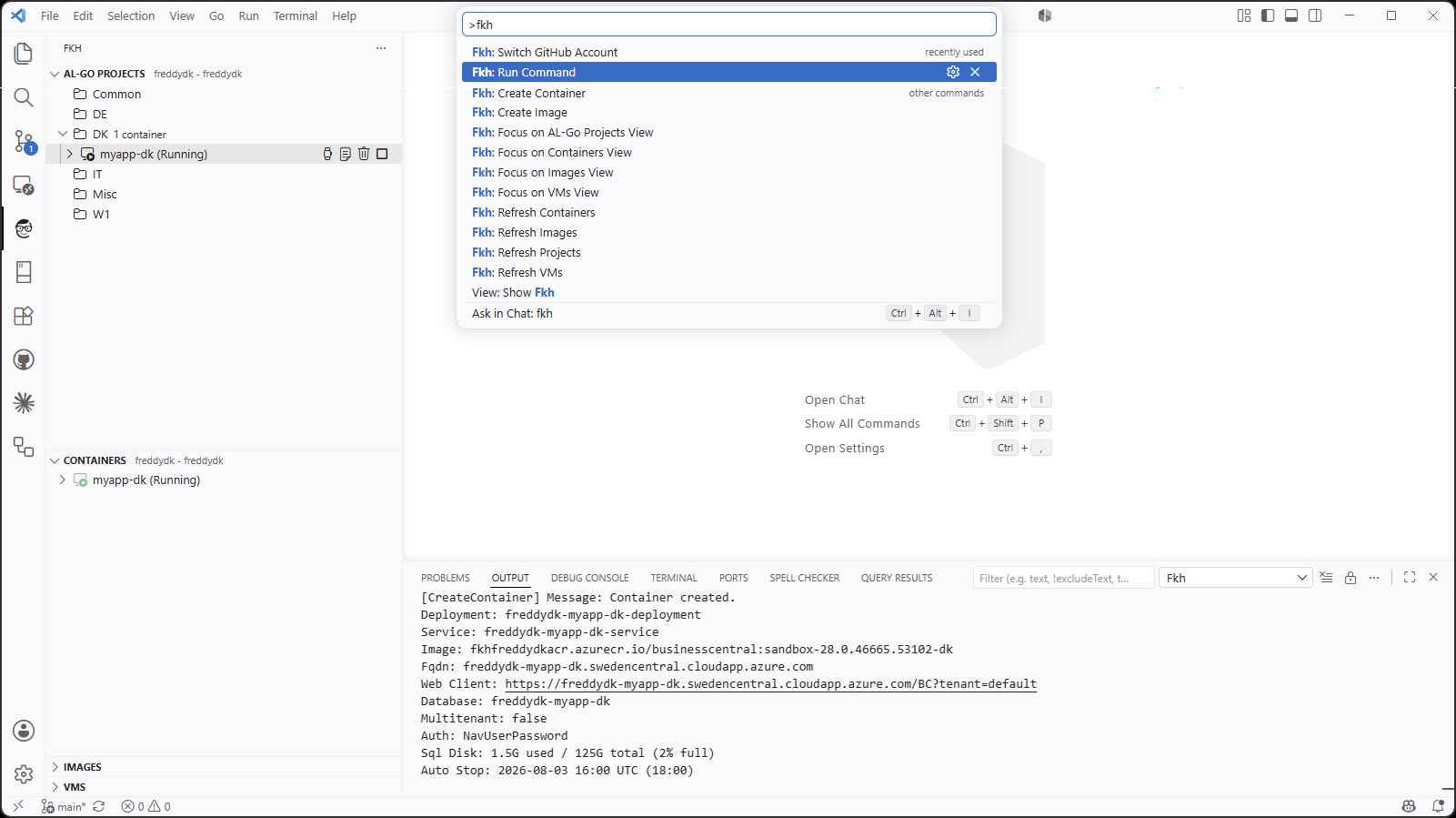
Task: Maximize the bottom panel size
Action: 1410,578
